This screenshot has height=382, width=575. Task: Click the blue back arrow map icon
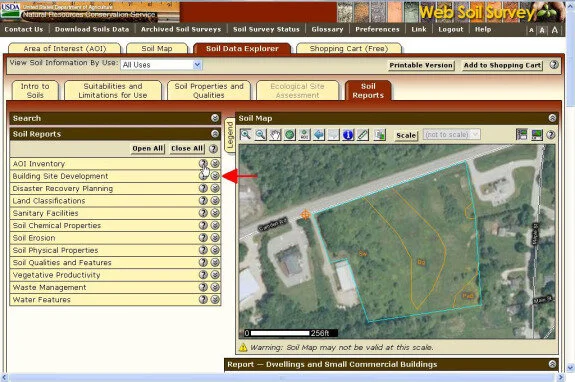click(319, 135)
